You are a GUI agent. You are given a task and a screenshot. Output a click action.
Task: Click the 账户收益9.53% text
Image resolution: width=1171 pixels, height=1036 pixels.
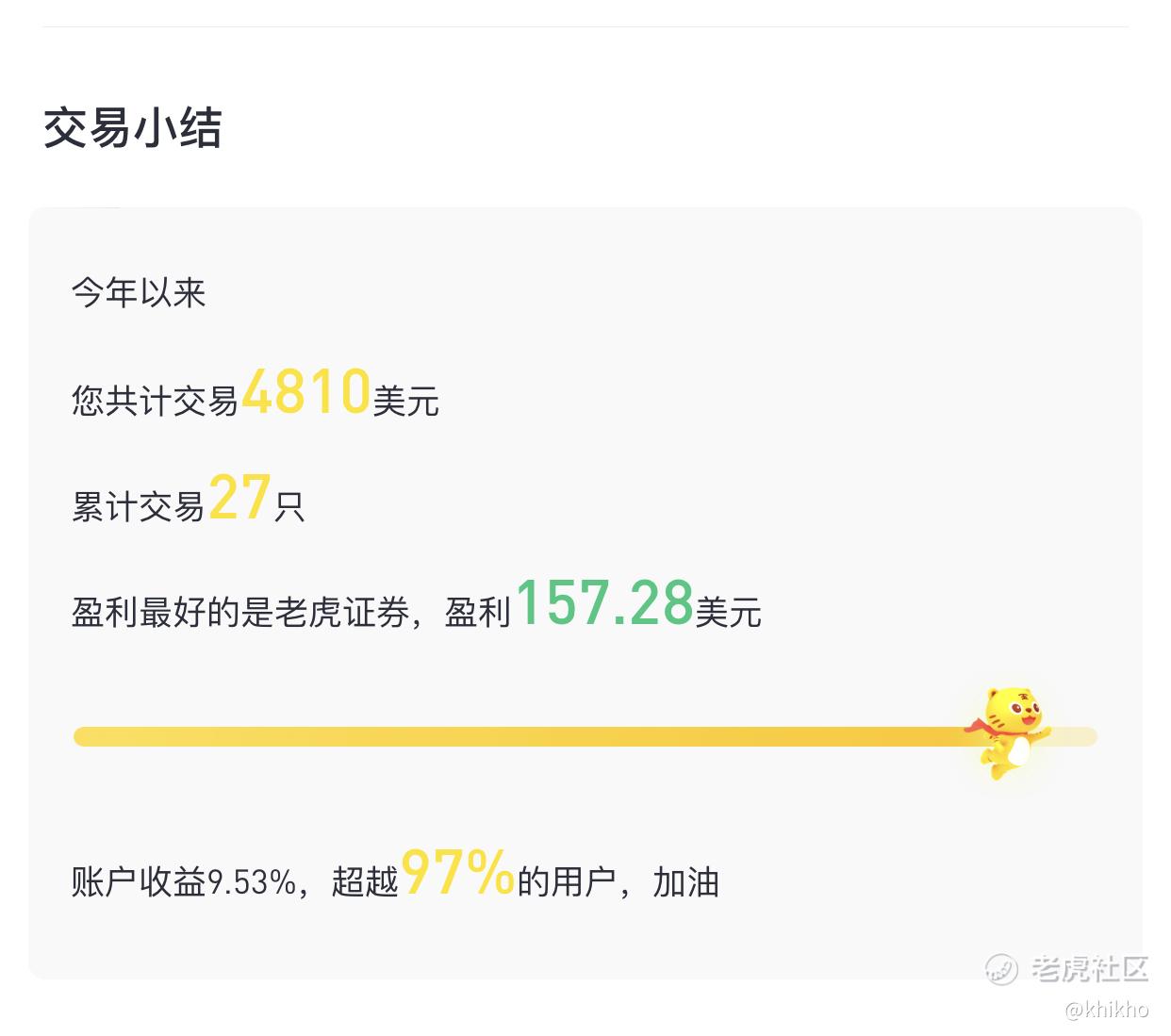point(184,882)
